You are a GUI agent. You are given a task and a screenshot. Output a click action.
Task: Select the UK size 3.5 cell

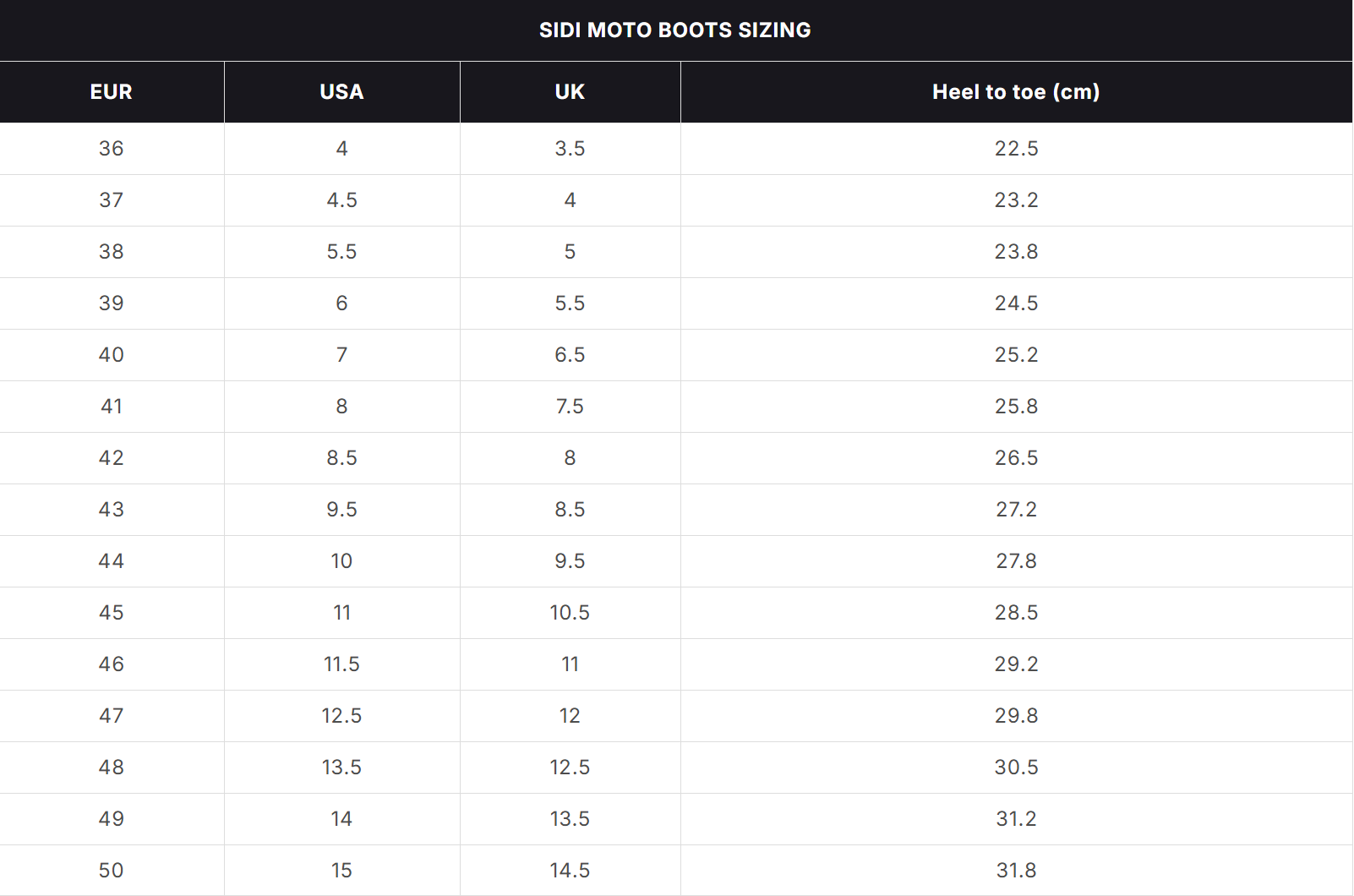pos(570,149)
